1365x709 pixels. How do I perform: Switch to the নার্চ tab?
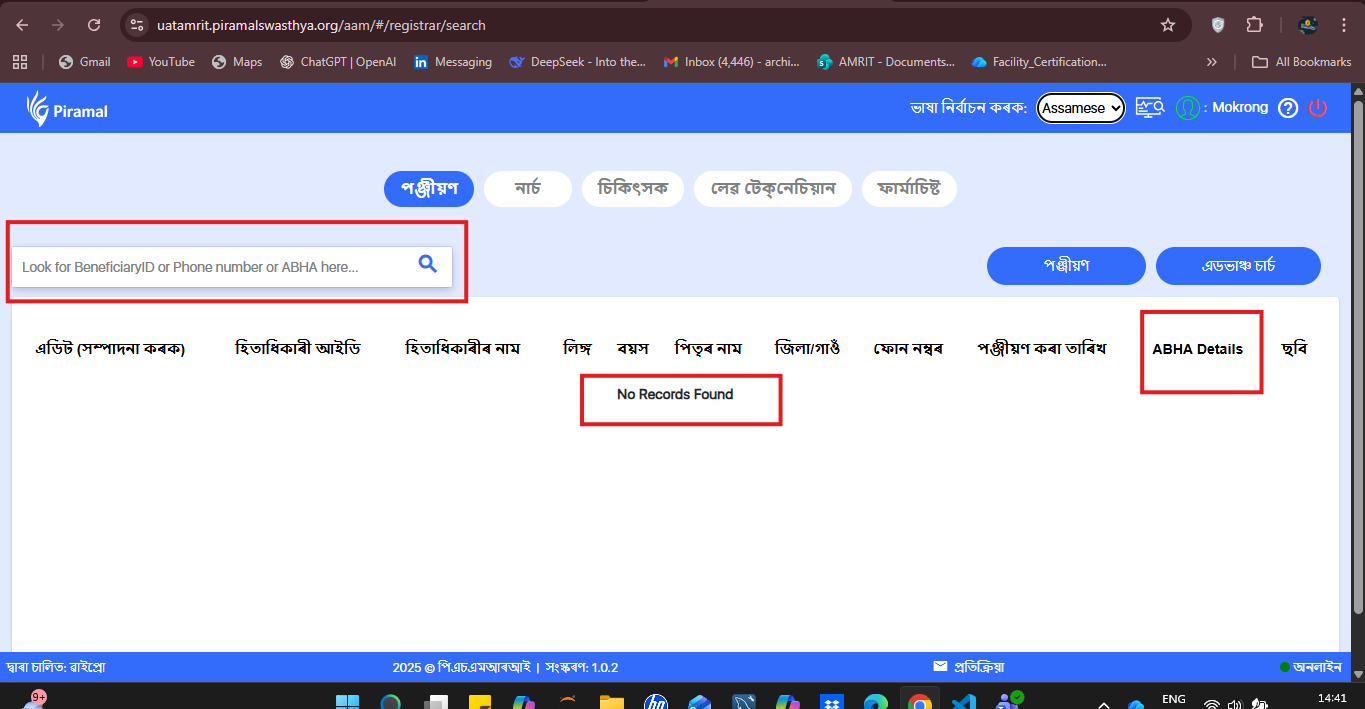pos(527,189)
